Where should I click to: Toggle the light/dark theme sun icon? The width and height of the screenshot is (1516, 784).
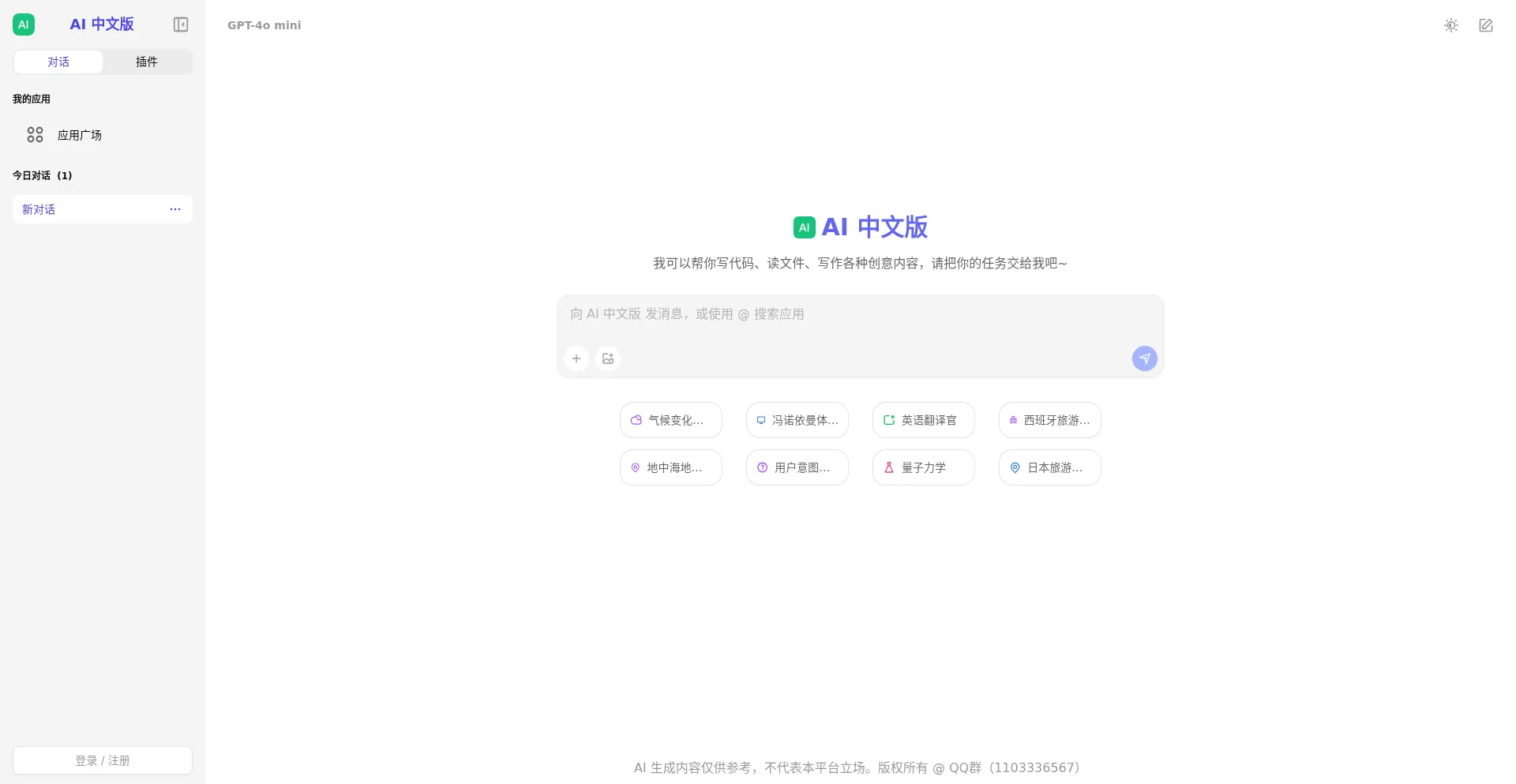[x=1451, y=25]
